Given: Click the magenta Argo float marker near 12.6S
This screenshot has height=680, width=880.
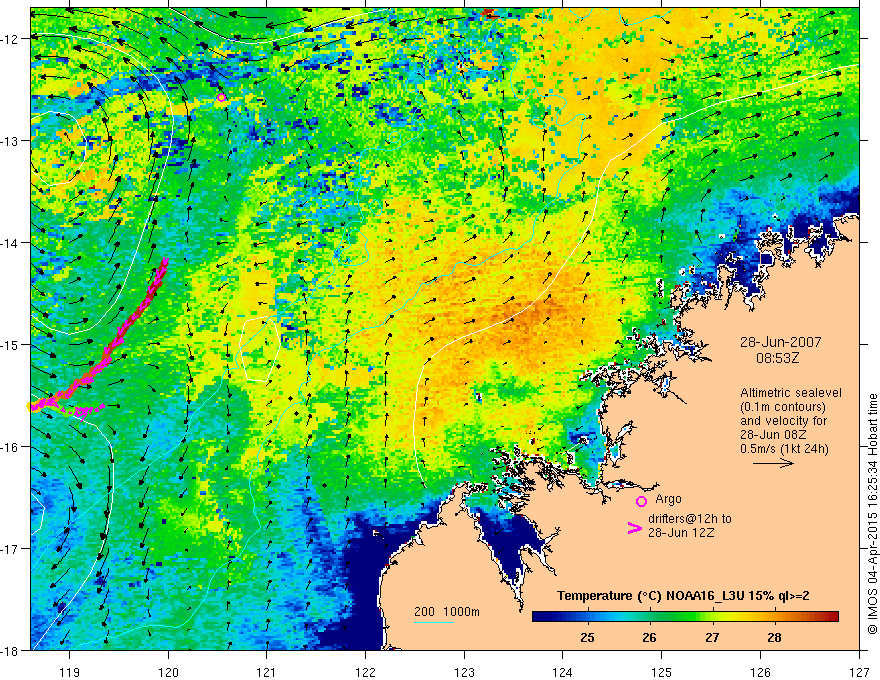Looking at the screenshot, I should [221, 98].
